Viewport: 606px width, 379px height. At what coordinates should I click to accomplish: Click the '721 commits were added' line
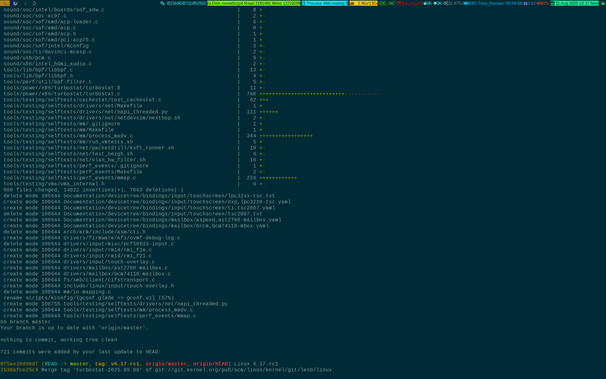coord(80,352)
